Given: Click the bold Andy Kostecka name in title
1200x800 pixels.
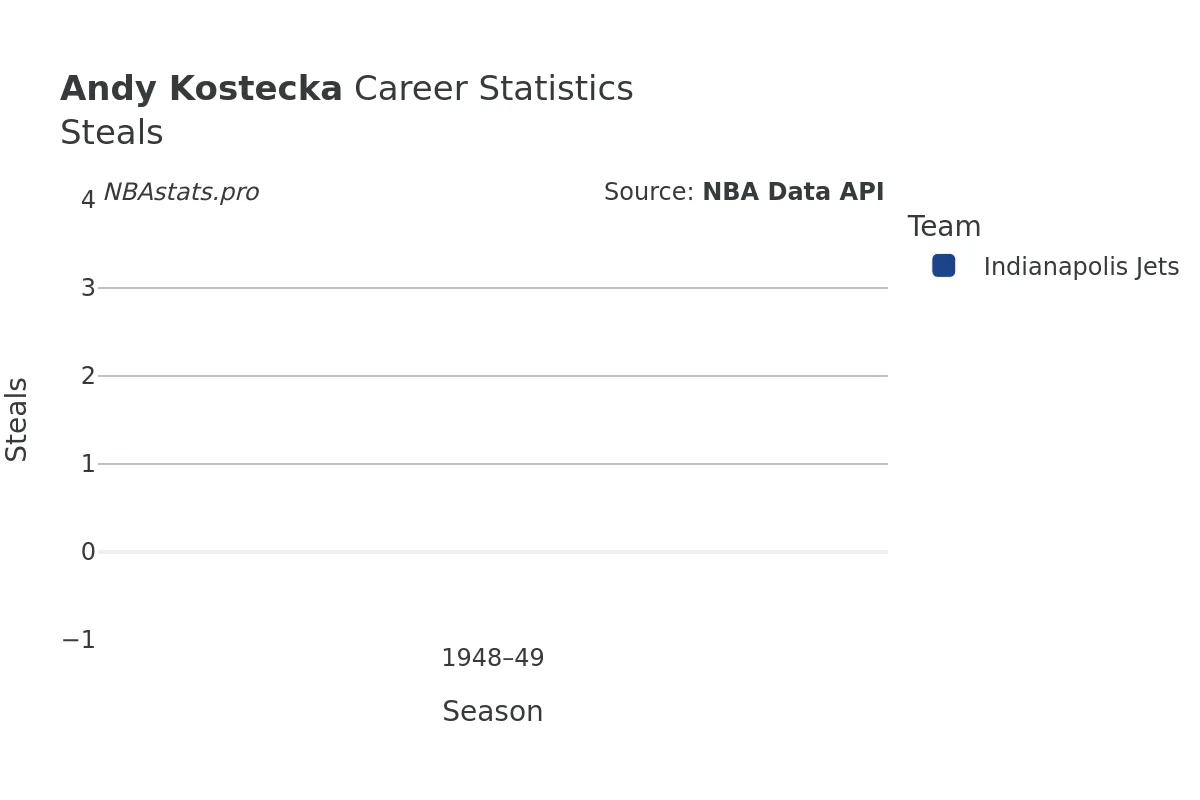Looking at the screenshot, I should click(201, 90).
